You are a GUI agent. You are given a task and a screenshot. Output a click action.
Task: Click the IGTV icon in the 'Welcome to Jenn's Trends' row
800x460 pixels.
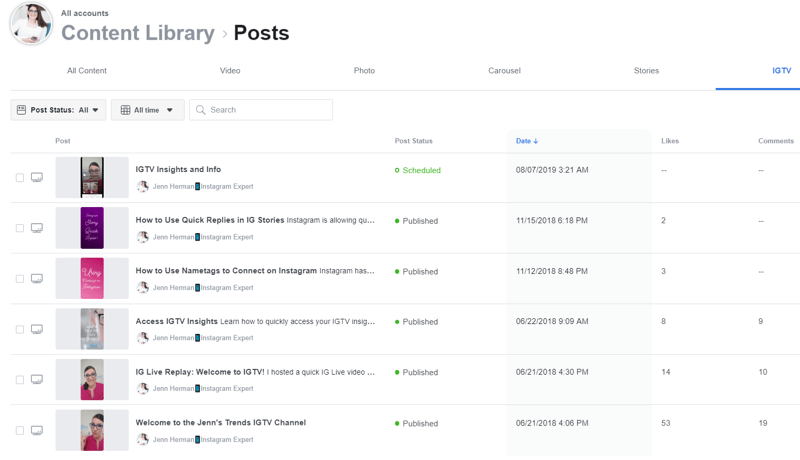pos(37,430)
